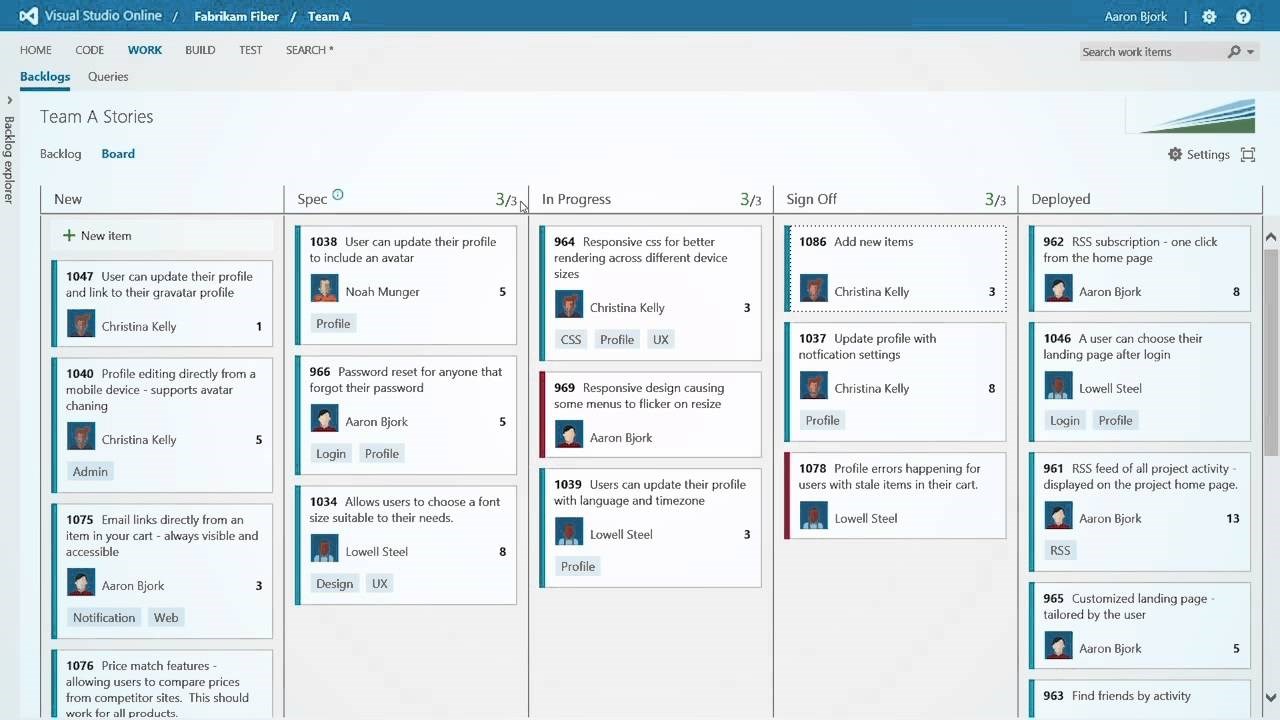Click Aaron Bjork avatar on card 1075
Viewport: 1280px width, 720px height.
[81, 583]
